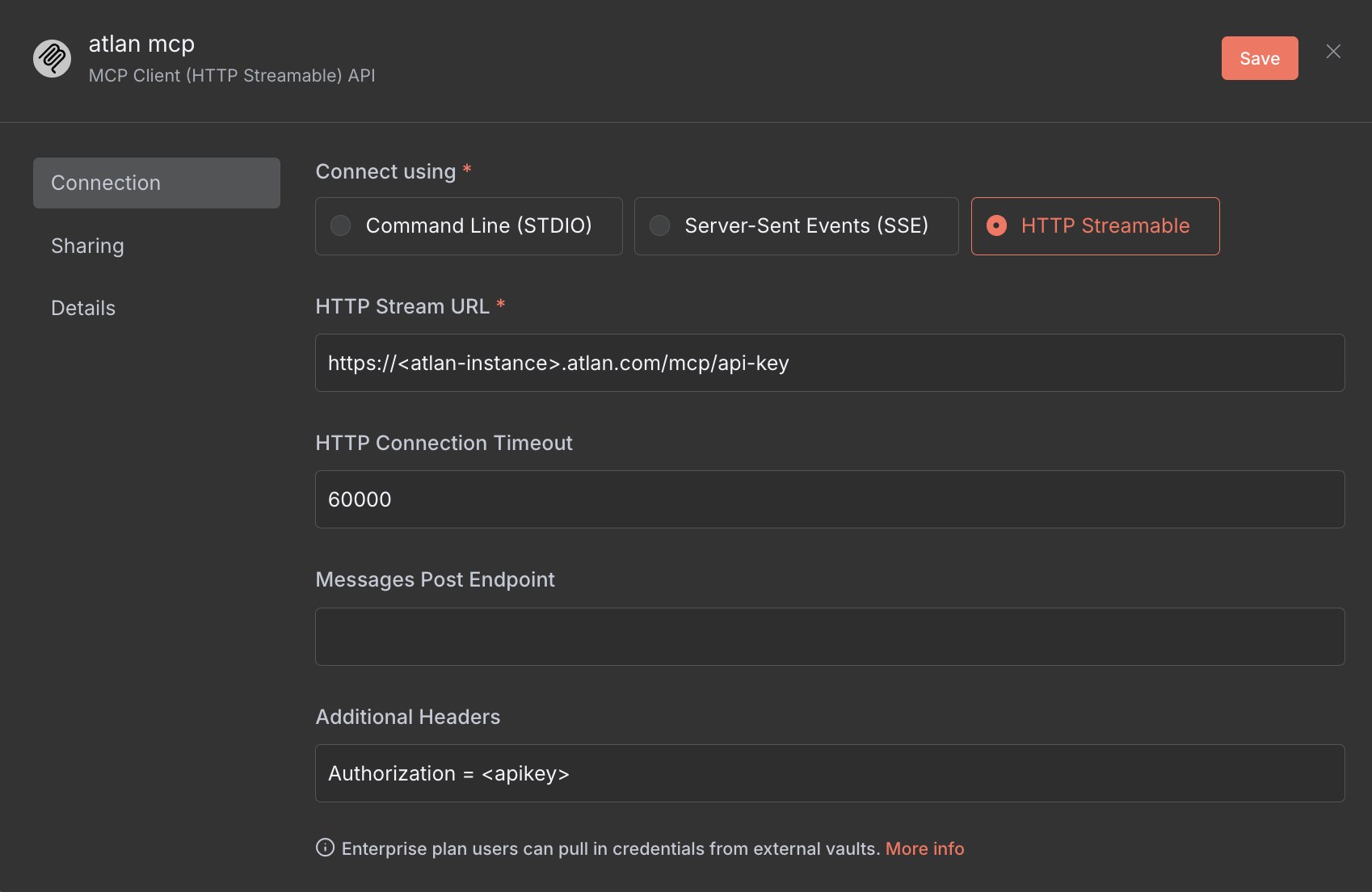The image size is (1372, 892).
Task: Click the Additional Headers input field
Action: 830,773
